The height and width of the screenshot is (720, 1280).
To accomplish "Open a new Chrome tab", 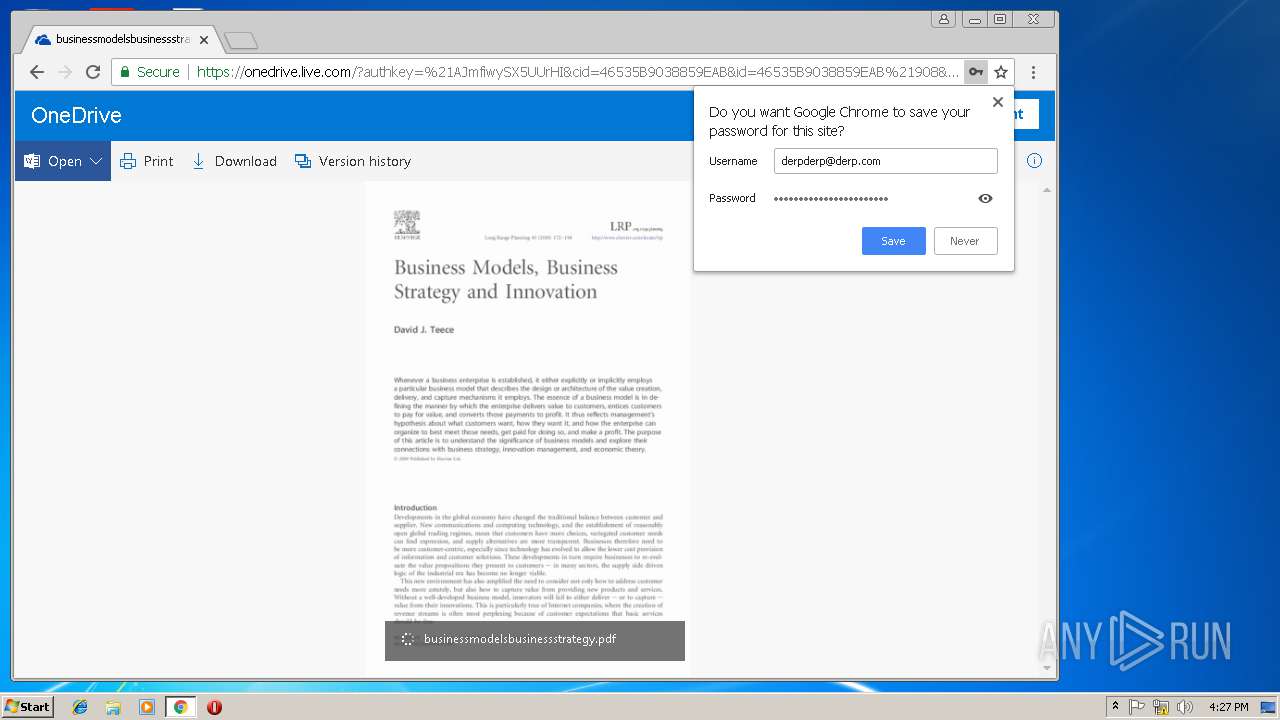I will tap(241, 41).
